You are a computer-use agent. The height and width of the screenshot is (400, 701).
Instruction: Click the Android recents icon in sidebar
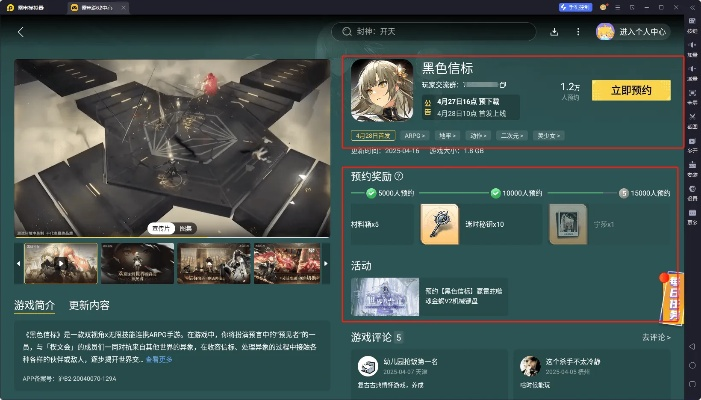click(x=692, y=384)
